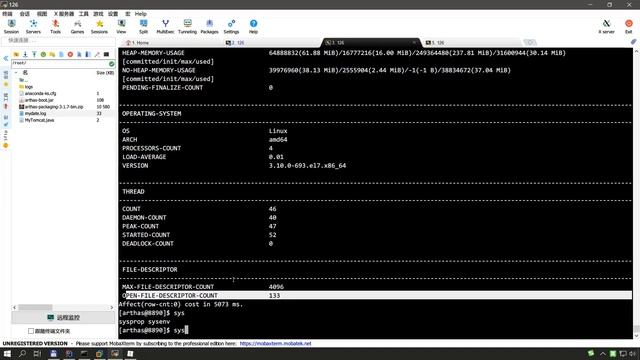Image resolution: width=640 pixels, height=360 pixels.
Task: Open new tab button after last tab
Action: click(x=529, y=42)
